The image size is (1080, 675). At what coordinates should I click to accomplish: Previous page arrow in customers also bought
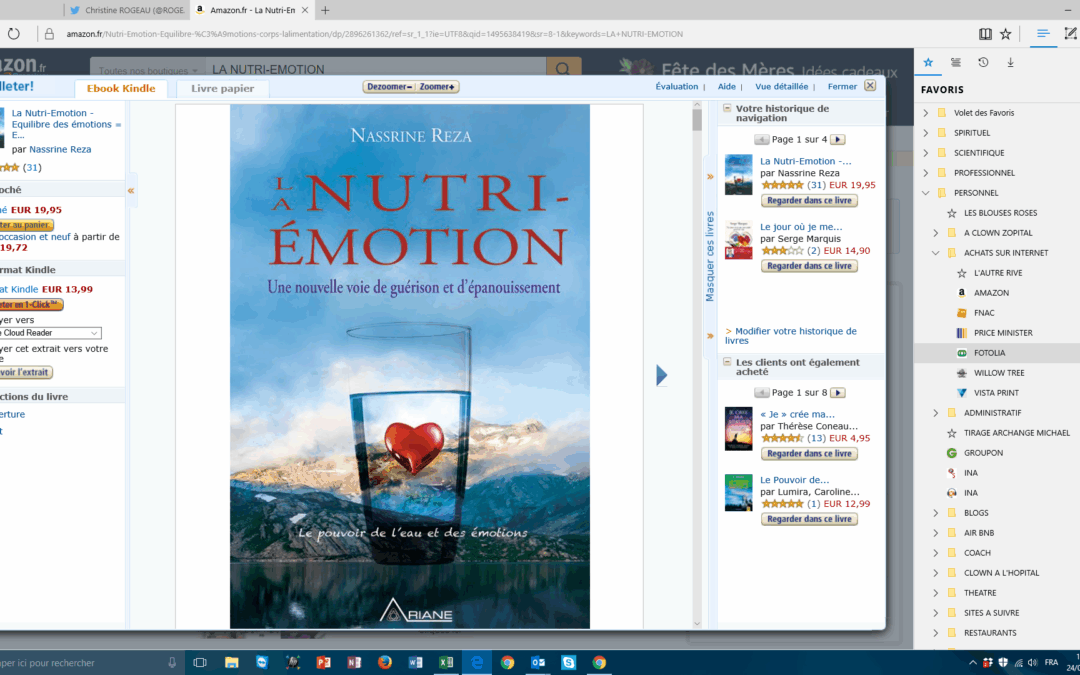[x=761, y=393]
